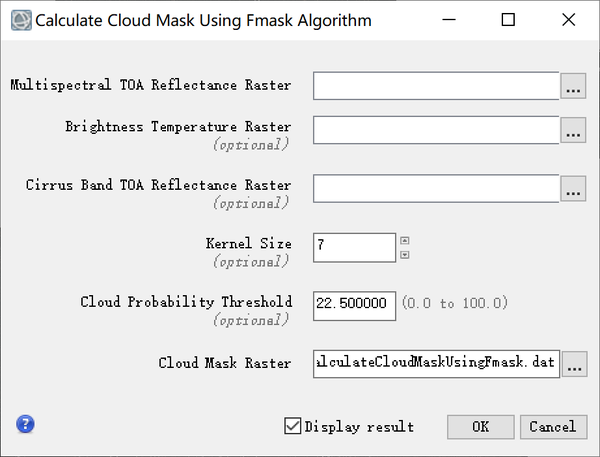Maximize the Calculate Cloud Mask dialog
Viewport: 600px width, 457px height.
508,20
